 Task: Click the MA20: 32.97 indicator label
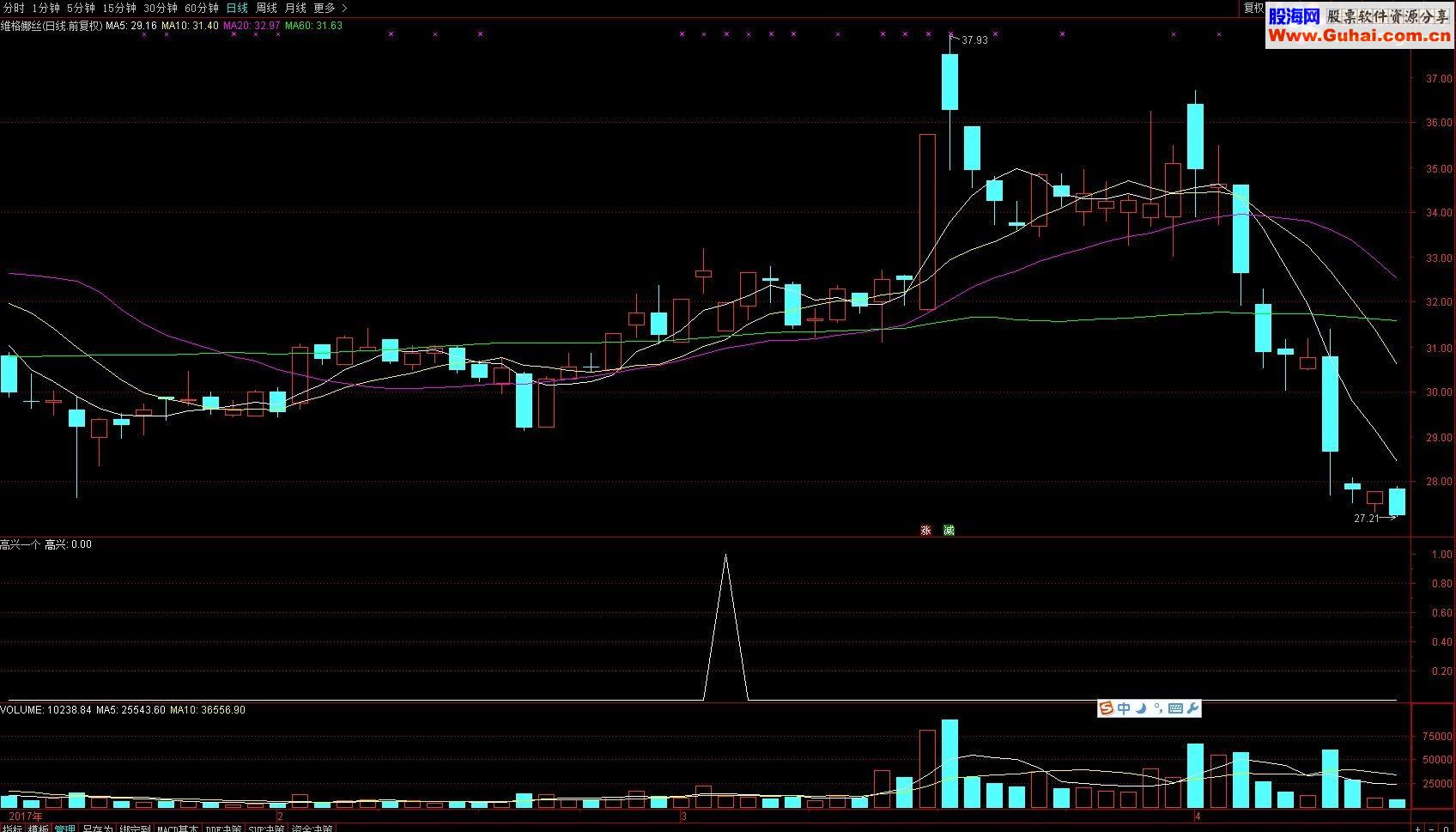point(252,26)
